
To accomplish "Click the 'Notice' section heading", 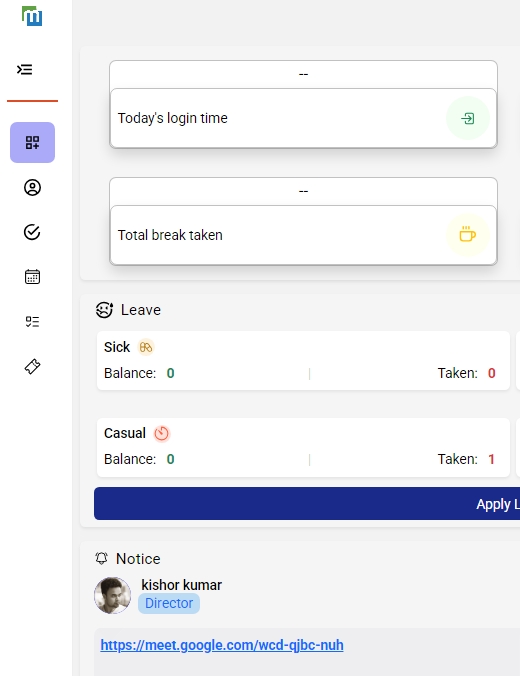I will (x=138, y=559).
